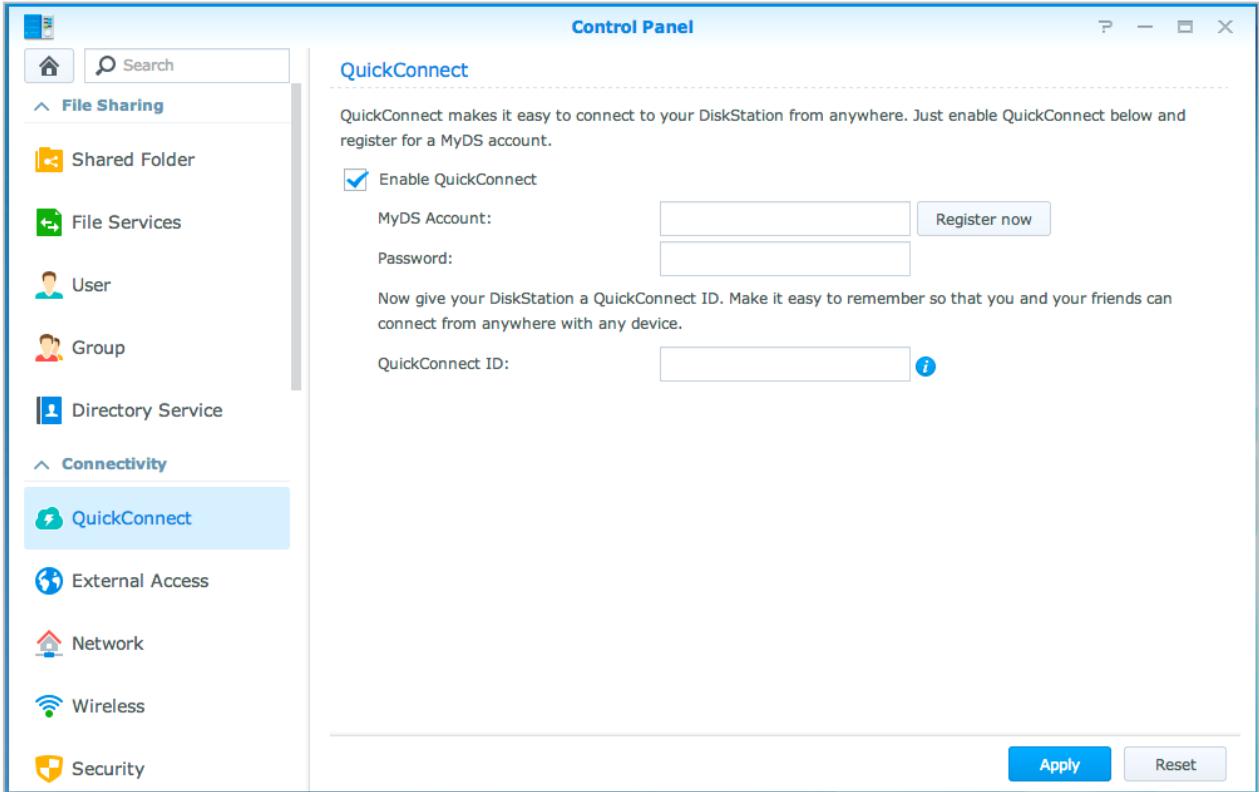This screenshot has width=1259, height=792.
Task: Go to Wireless settings
Action: [157, 706]
